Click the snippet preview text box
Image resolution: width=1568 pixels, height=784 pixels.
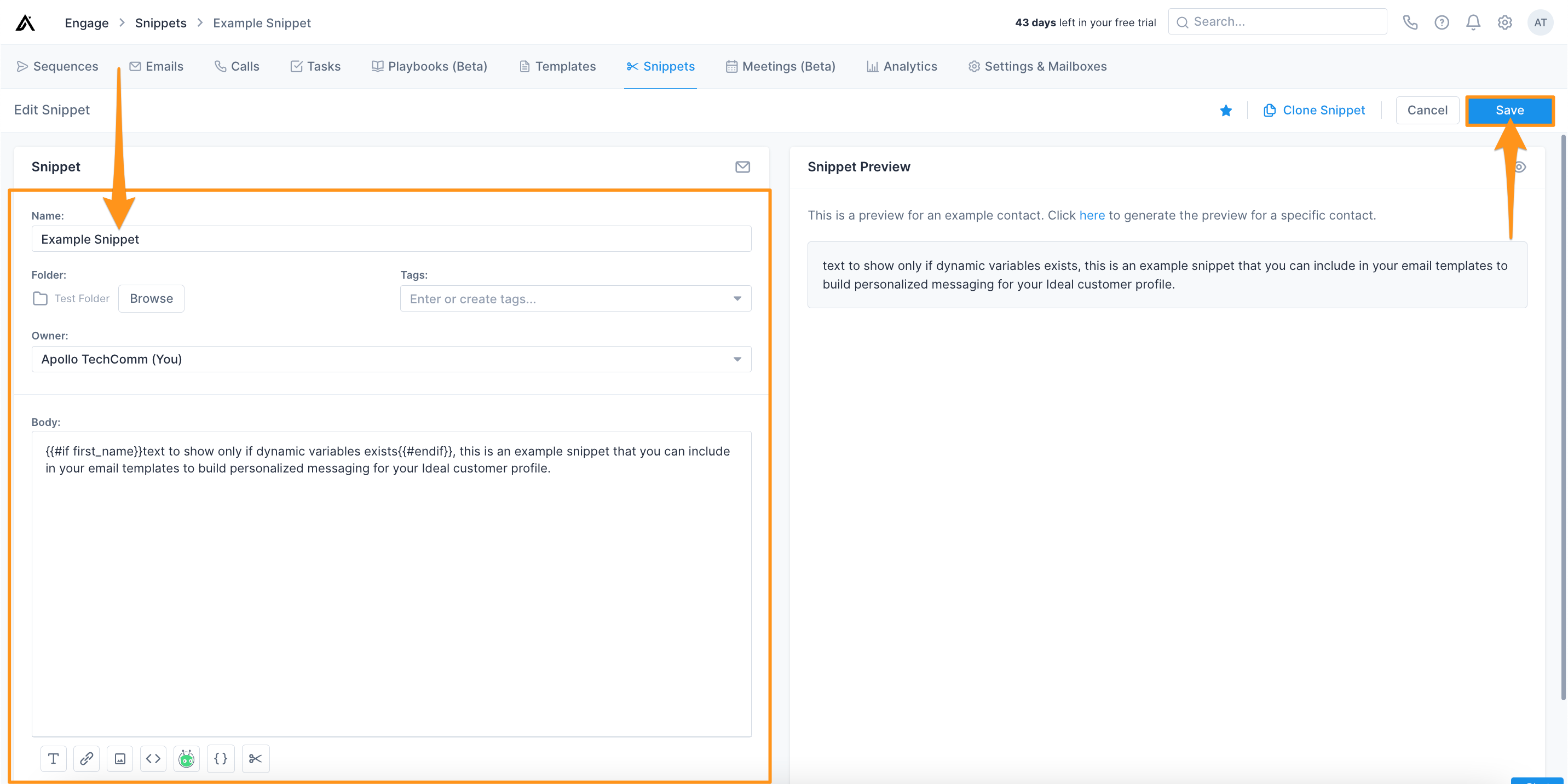click(1167, 274)
